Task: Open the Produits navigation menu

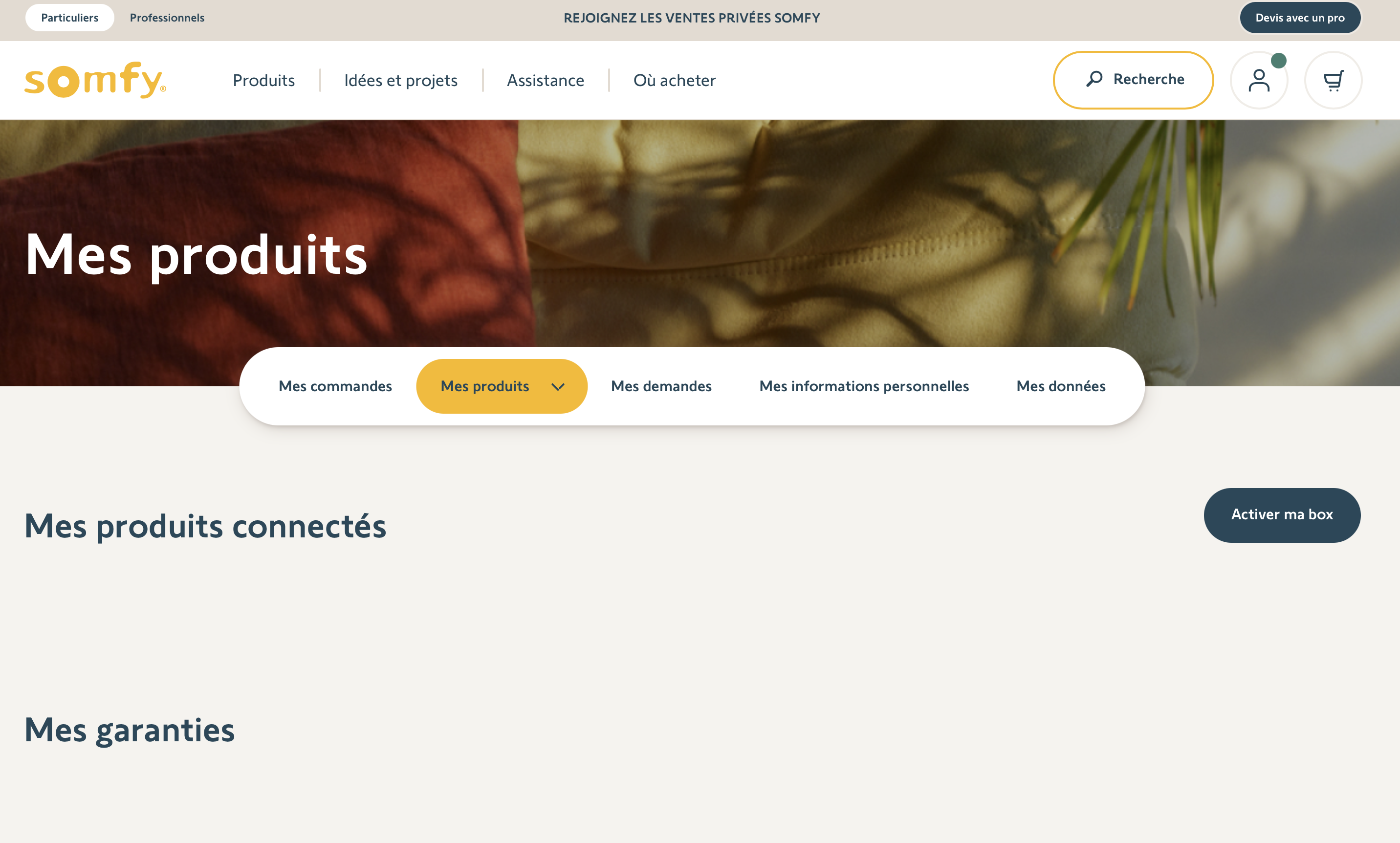Action: [263, 80]
